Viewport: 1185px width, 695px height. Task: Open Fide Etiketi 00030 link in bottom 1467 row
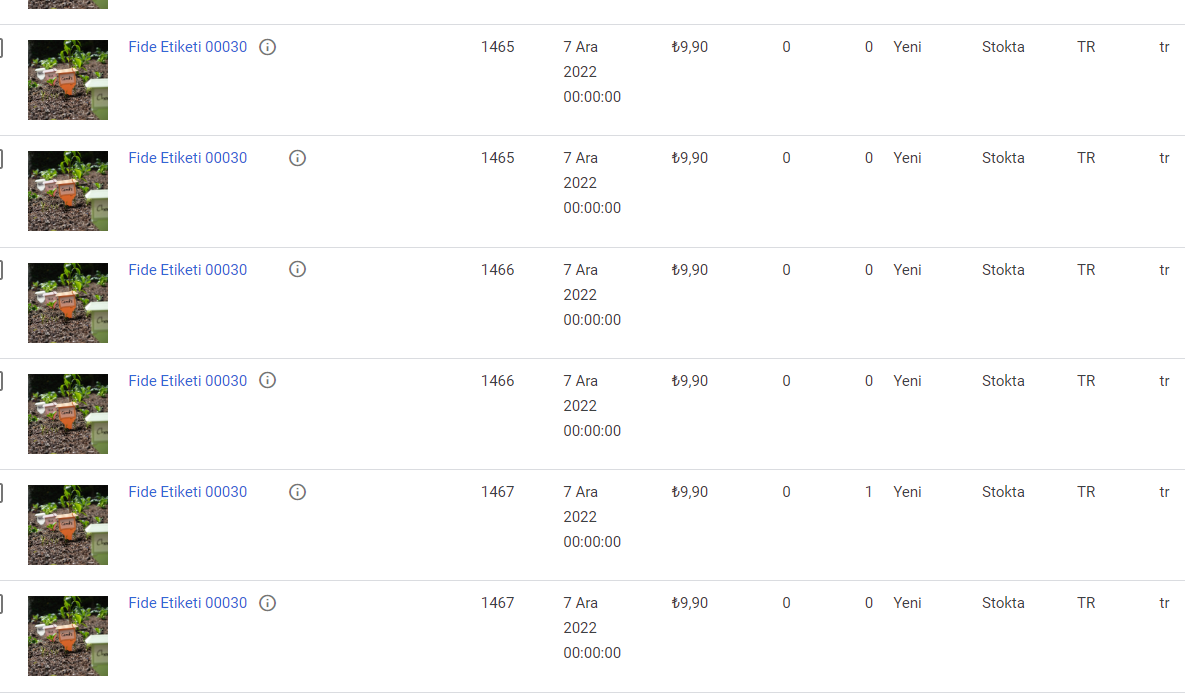[187, 603]
